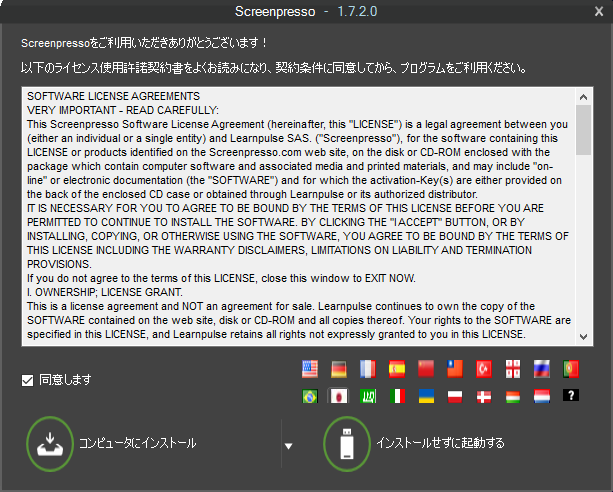The height and width of the screenshot is (492, 613).
Task: Switch language using the Italian flag
Action: click(397, 396)
